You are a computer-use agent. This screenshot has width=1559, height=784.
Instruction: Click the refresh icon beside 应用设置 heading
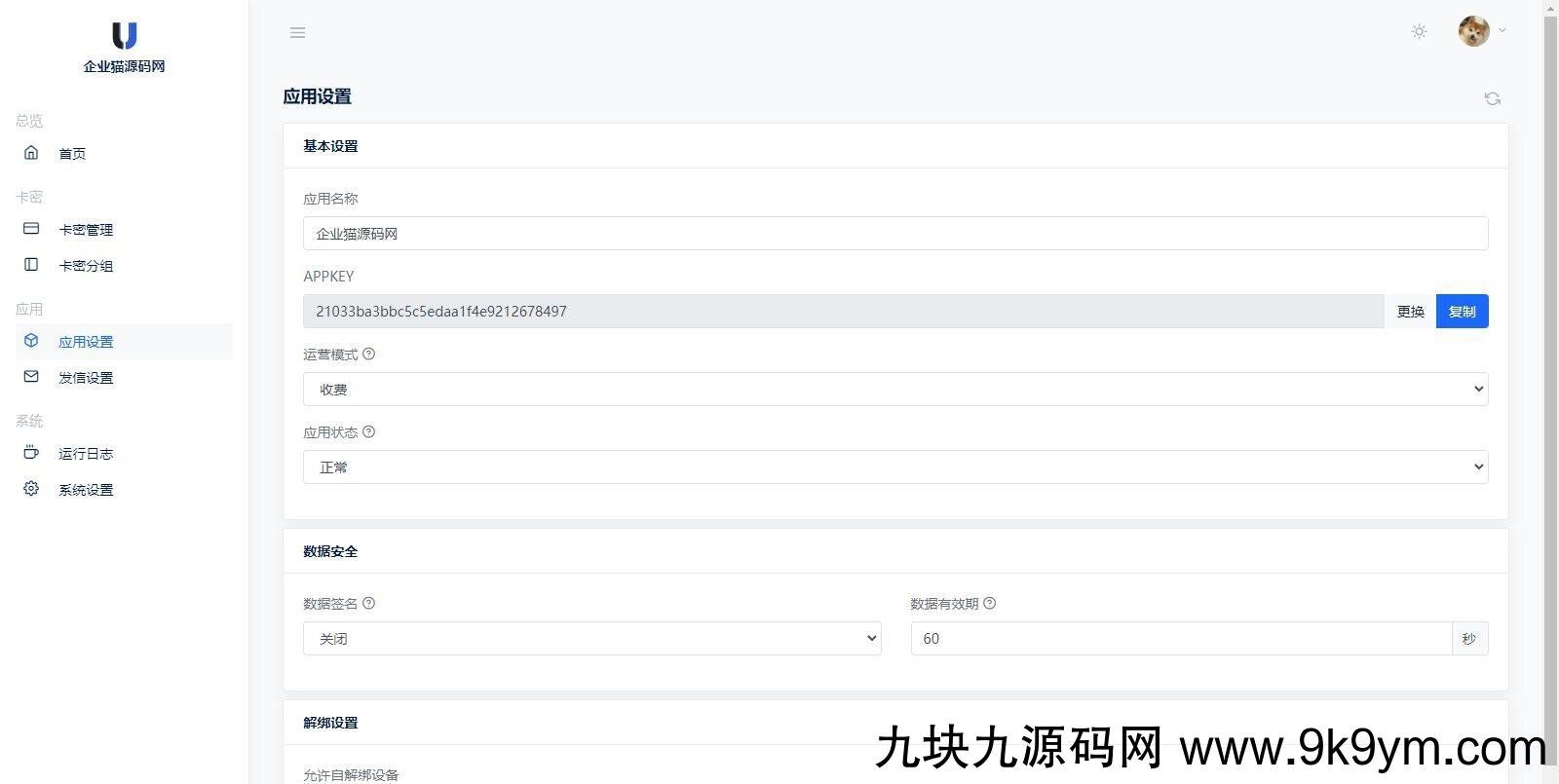1492,98
